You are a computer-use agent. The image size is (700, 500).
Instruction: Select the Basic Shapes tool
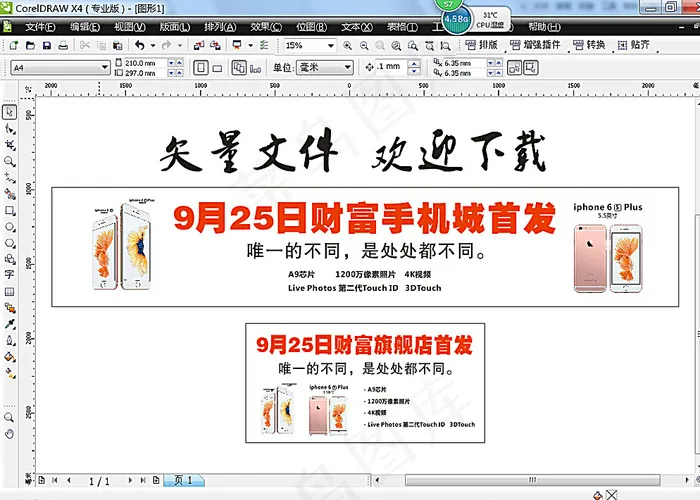pos(9,259)
